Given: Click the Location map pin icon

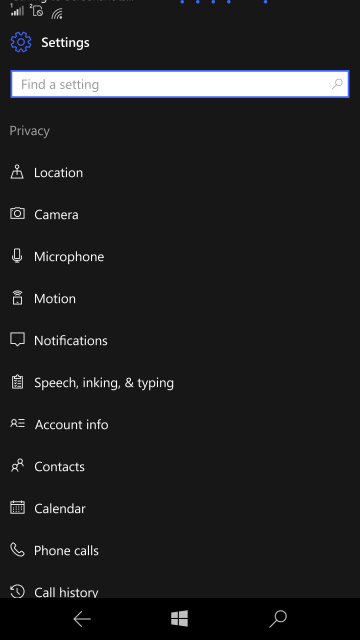Looking at the screenshot, I should [17, 172].
